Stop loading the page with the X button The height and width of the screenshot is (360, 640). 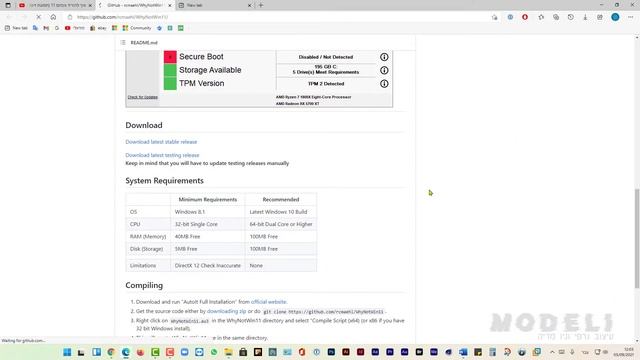pos(38,17)
